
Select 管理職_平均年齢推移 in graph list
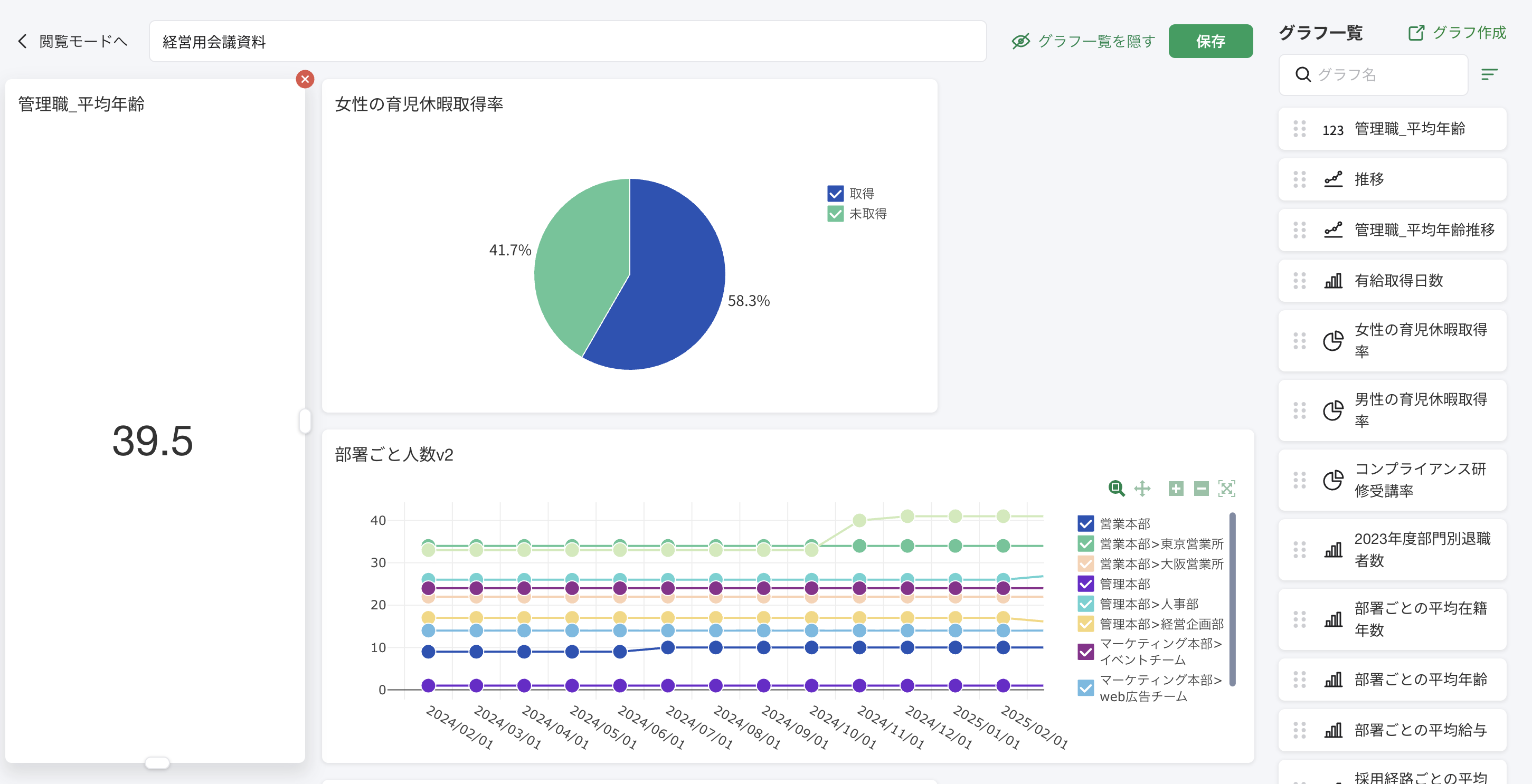coord(1424,230)
